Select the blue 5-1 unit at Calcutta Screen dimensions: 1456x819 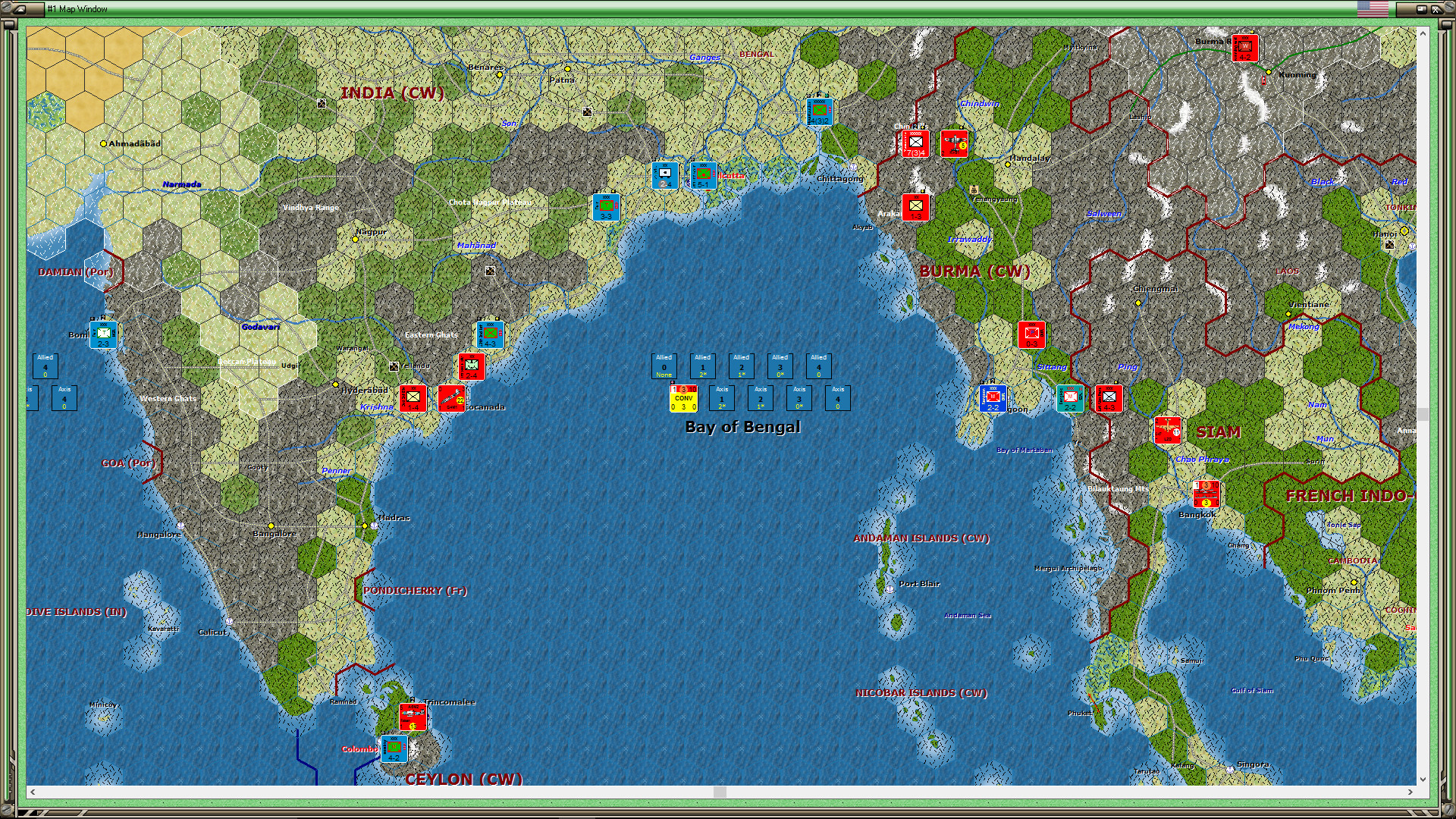[703, 175]
